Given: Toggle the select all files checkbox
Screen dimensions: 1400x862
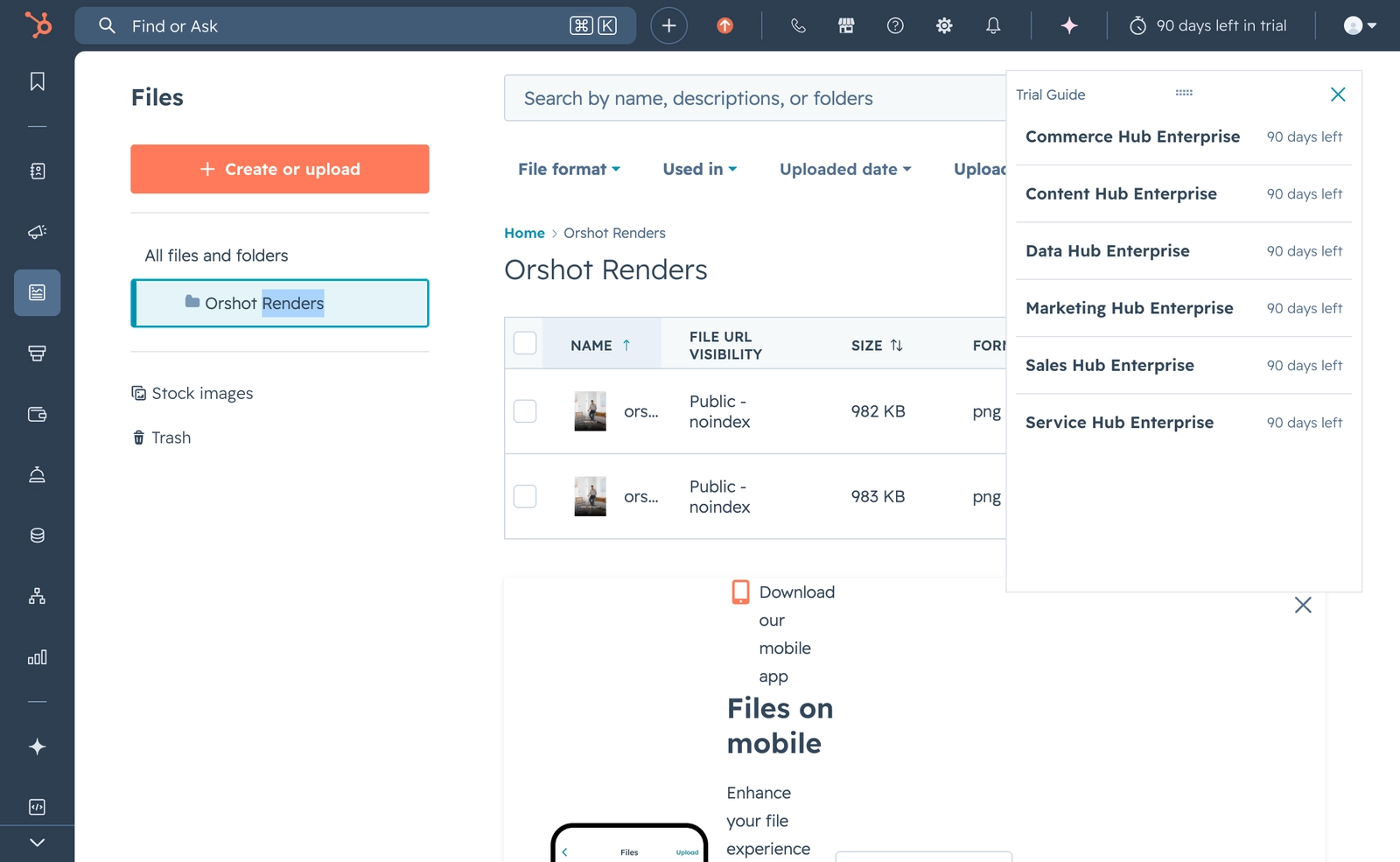Looking at the screenshot, I should pos(525,343).
